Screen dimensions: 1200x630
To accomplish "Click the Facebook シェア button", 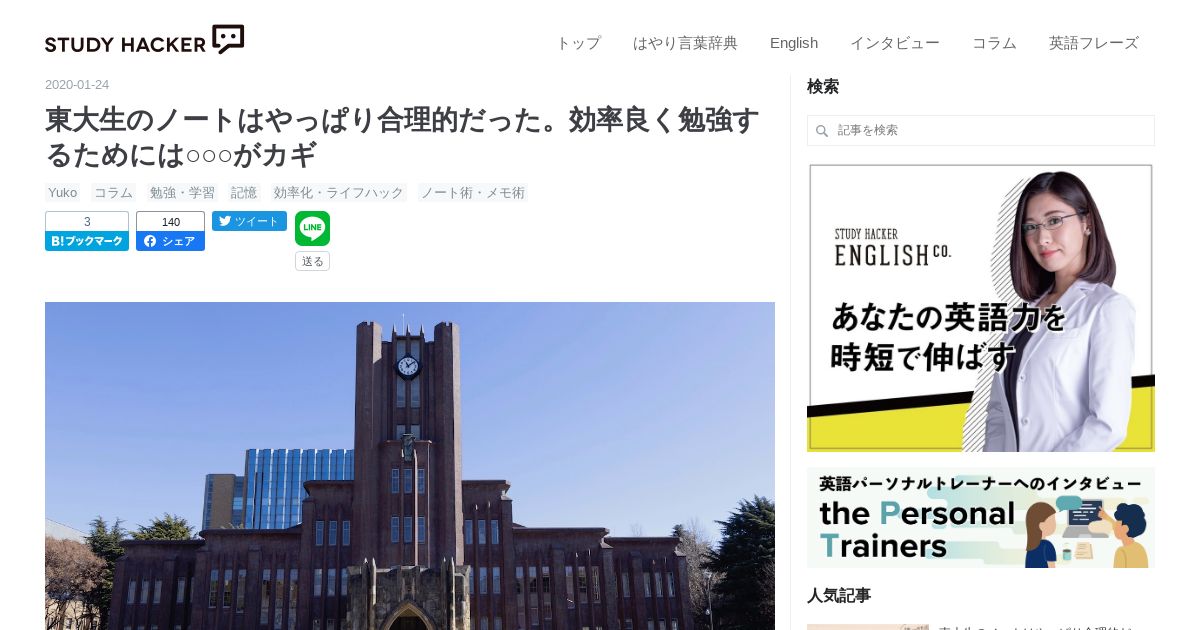I will pyautogui.click(x=170, y=241).
